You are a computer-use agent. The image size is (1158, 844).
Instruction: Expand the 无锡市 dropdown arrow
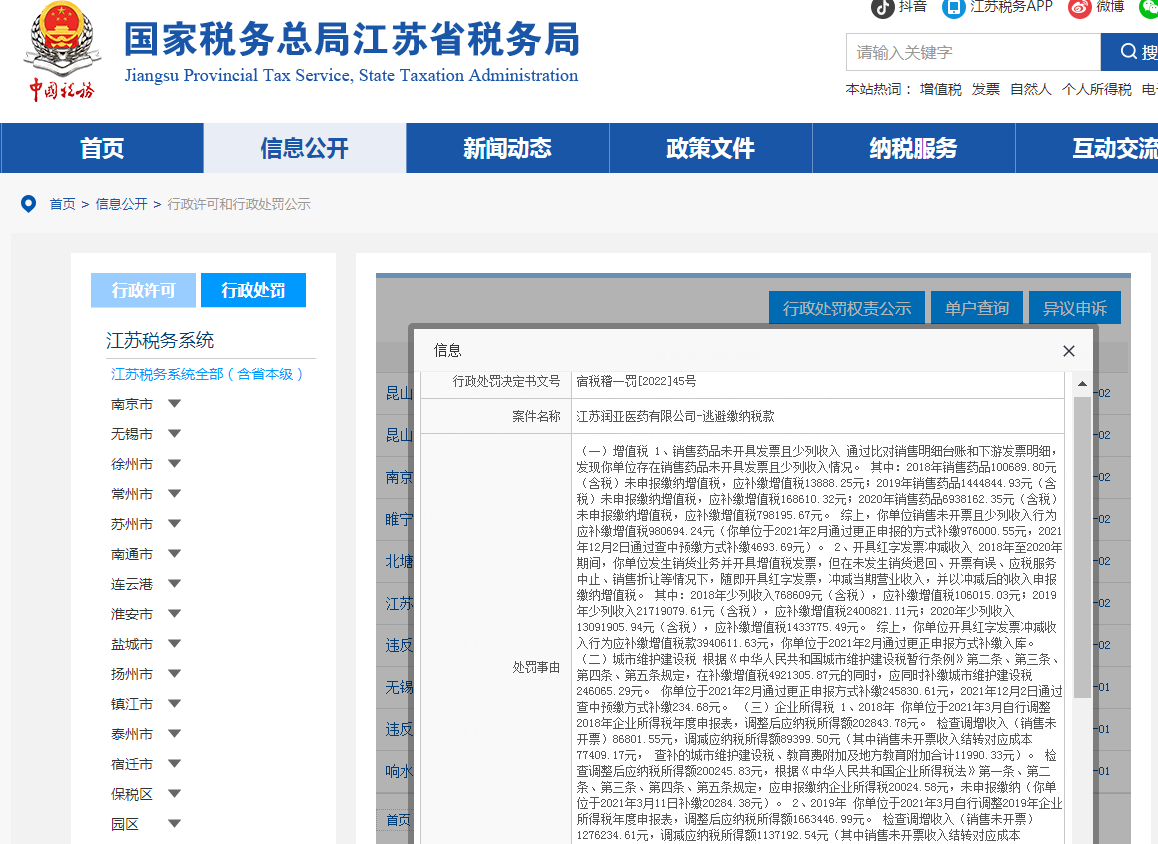tap(174, 433)
